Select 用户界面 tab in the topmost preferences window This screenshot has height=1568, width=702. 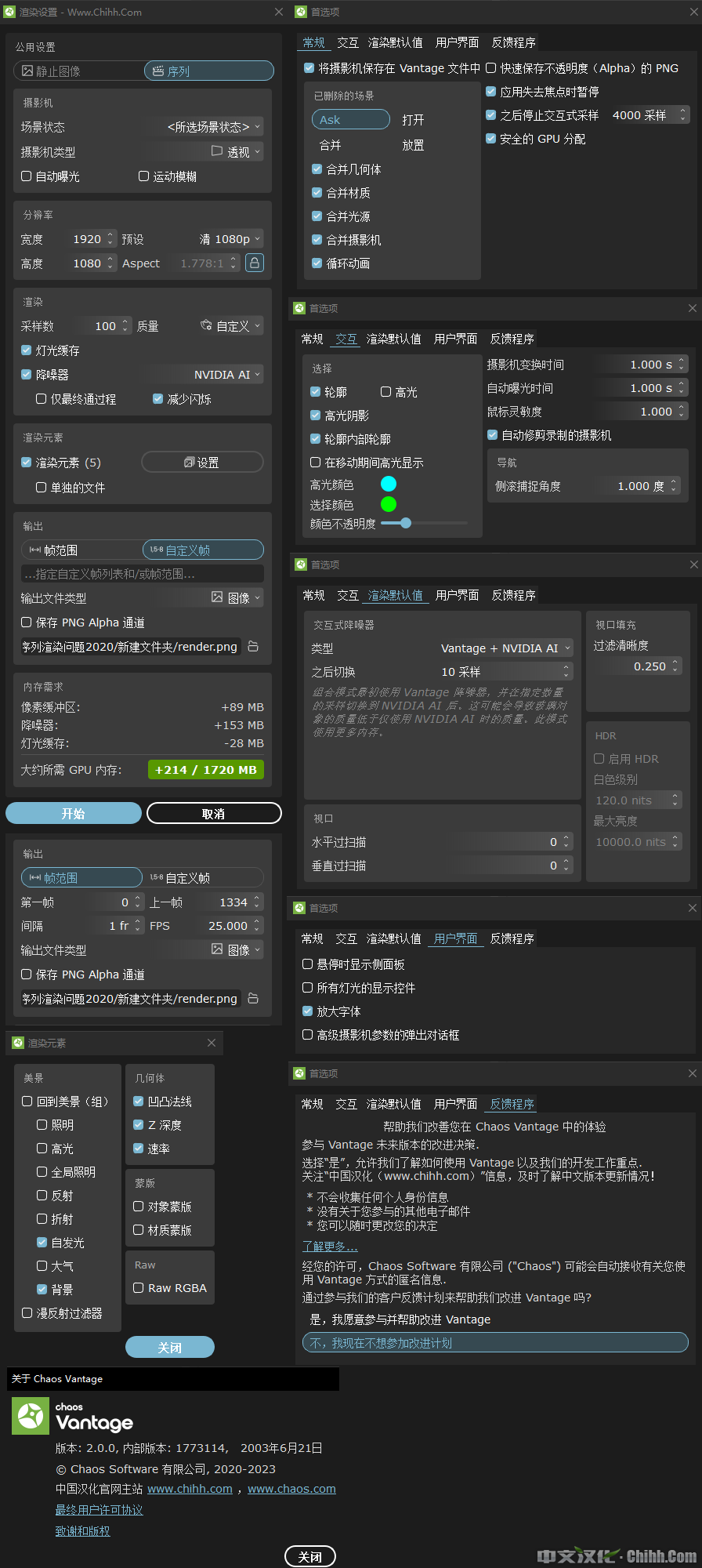pyautogui.click(x=457, y=42)
